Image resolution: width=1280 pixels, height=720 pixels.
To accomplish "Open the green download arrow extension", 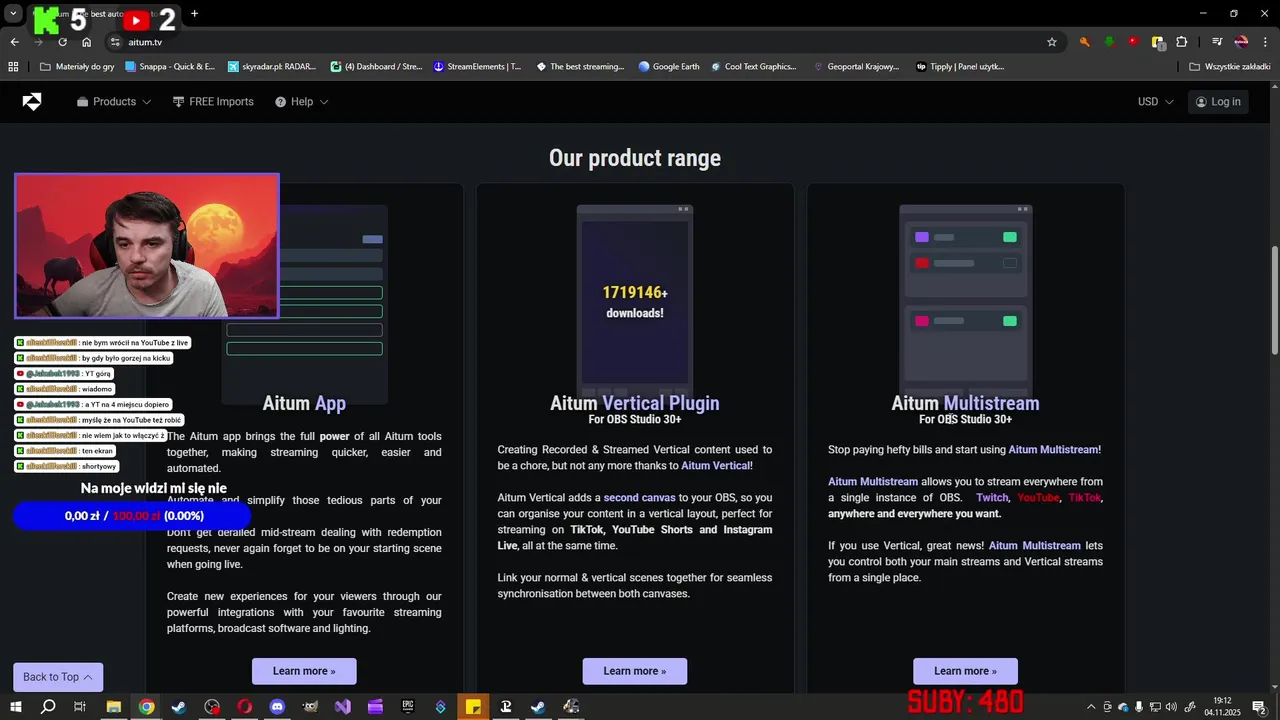I will [1109, 42].
